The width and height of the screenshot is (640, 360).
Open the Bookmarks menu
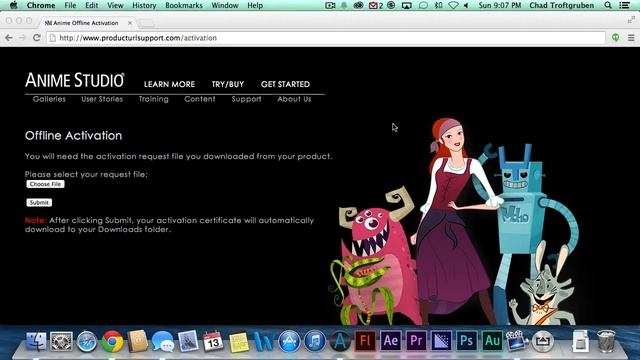tap(184, 5)
